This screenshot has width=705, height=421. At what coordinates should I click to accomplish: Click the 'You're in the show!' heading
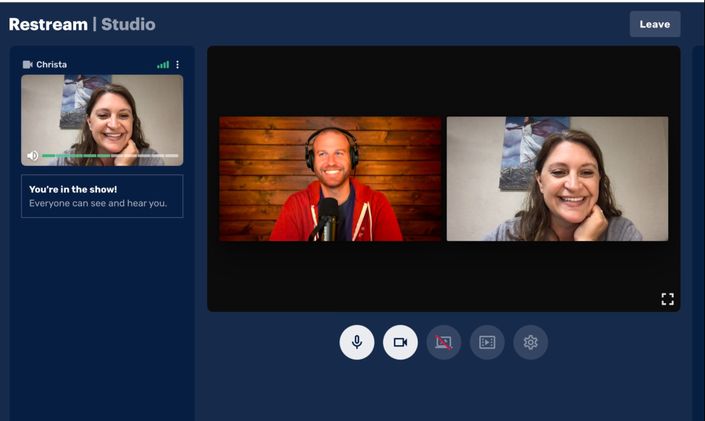pos(73,189)
